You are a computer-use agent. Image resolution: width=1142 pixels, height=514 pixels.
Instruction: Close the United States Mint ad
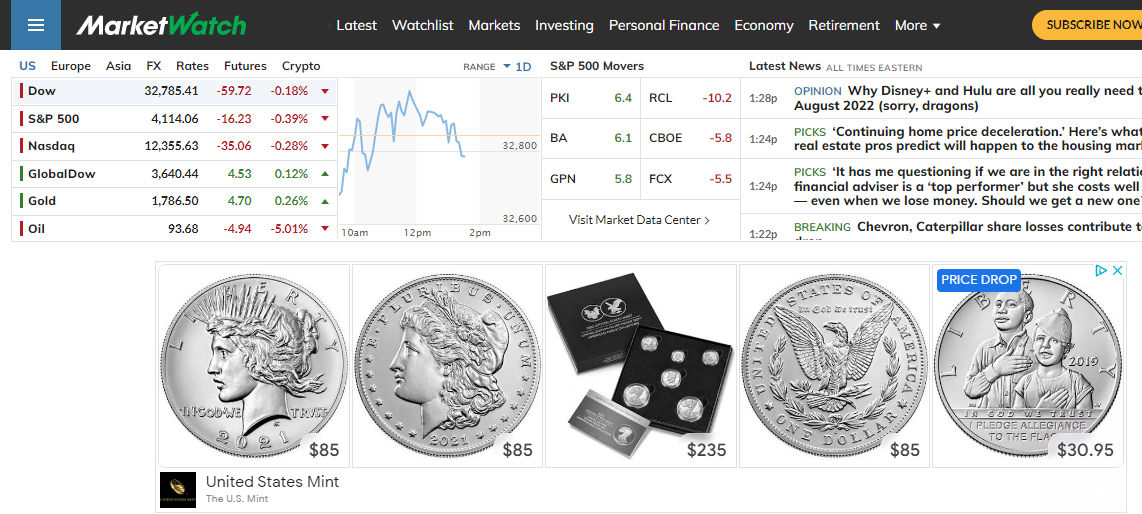1117,270
